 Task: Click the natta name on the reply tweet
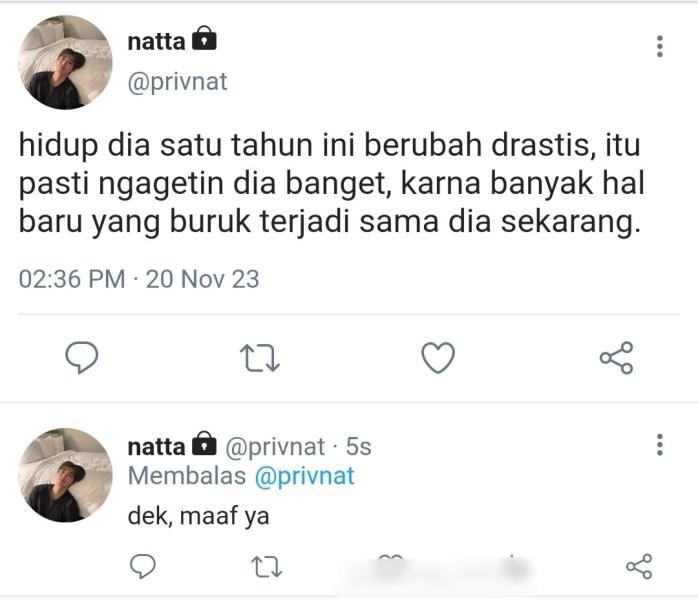(x=156, y=446)
